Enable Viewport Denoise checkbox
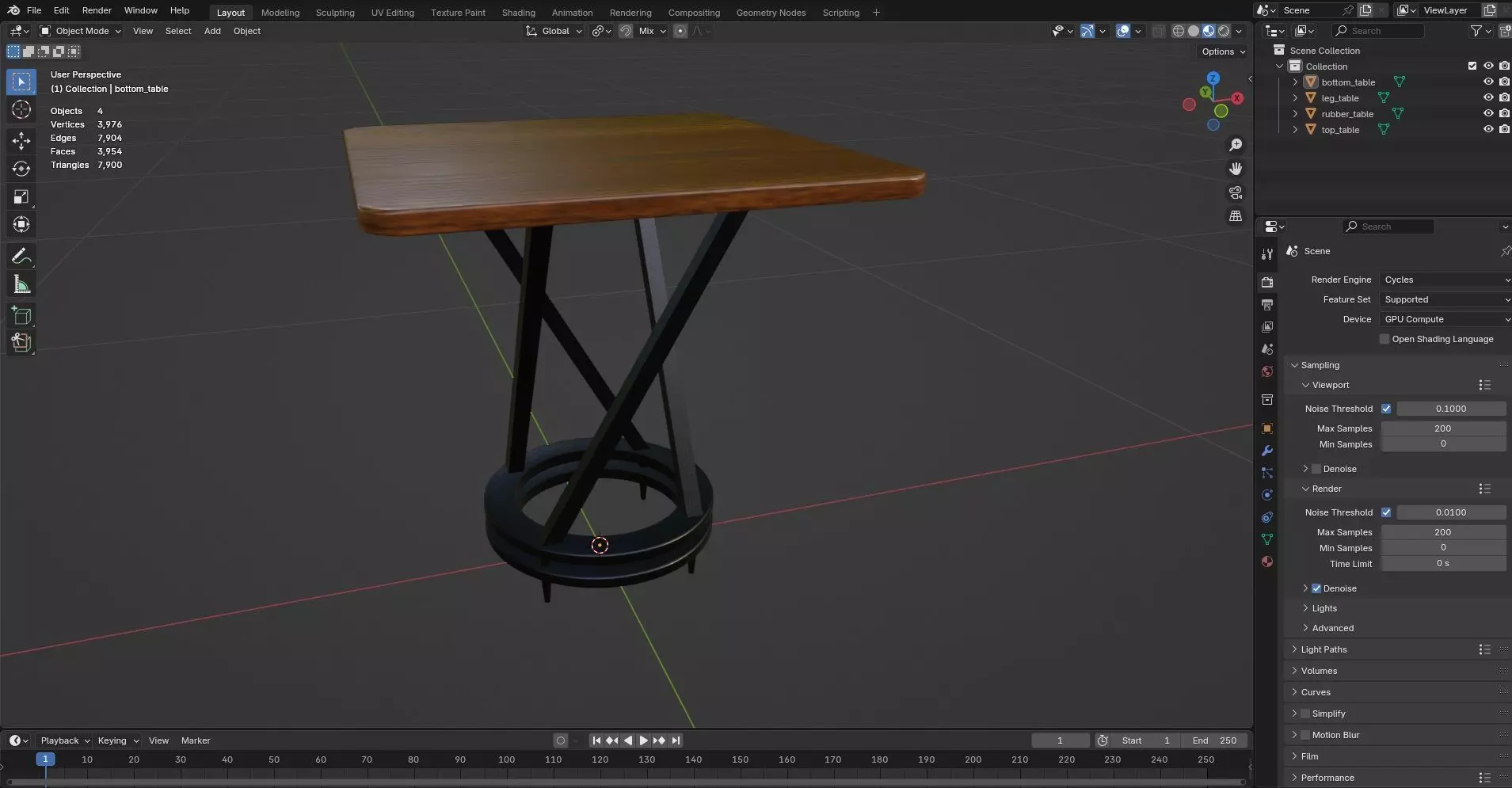The height and width of the screenshot is (788, 1512). point(1316,469)
